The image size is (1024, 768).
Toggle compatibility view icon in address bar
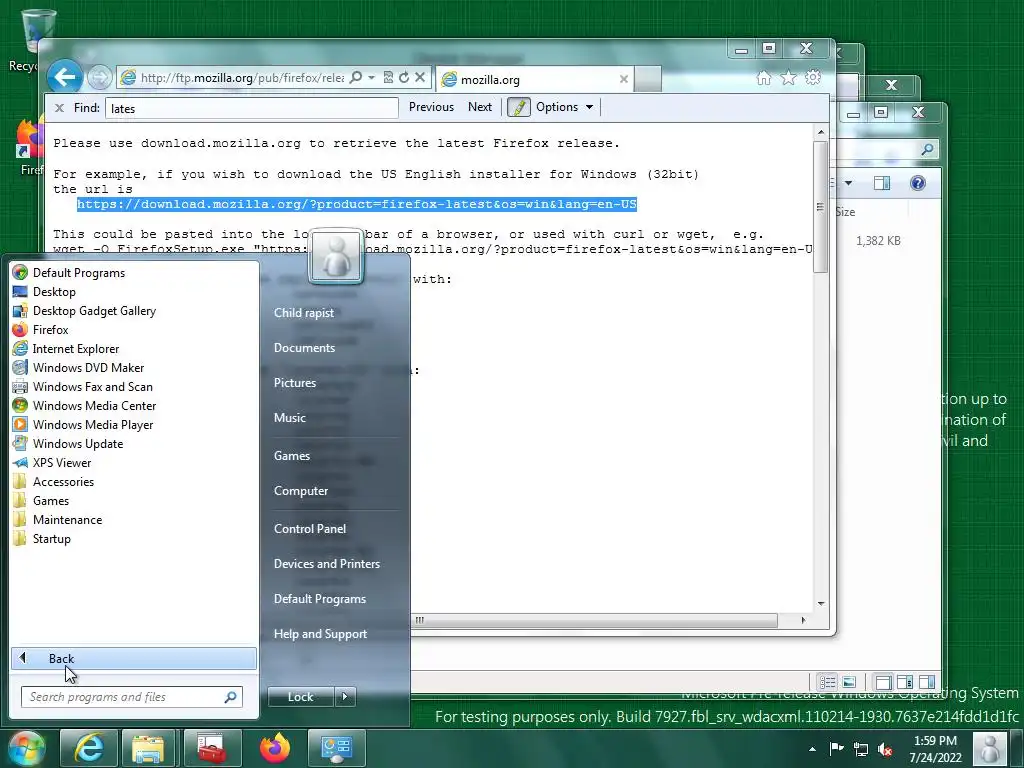[388, 78]
